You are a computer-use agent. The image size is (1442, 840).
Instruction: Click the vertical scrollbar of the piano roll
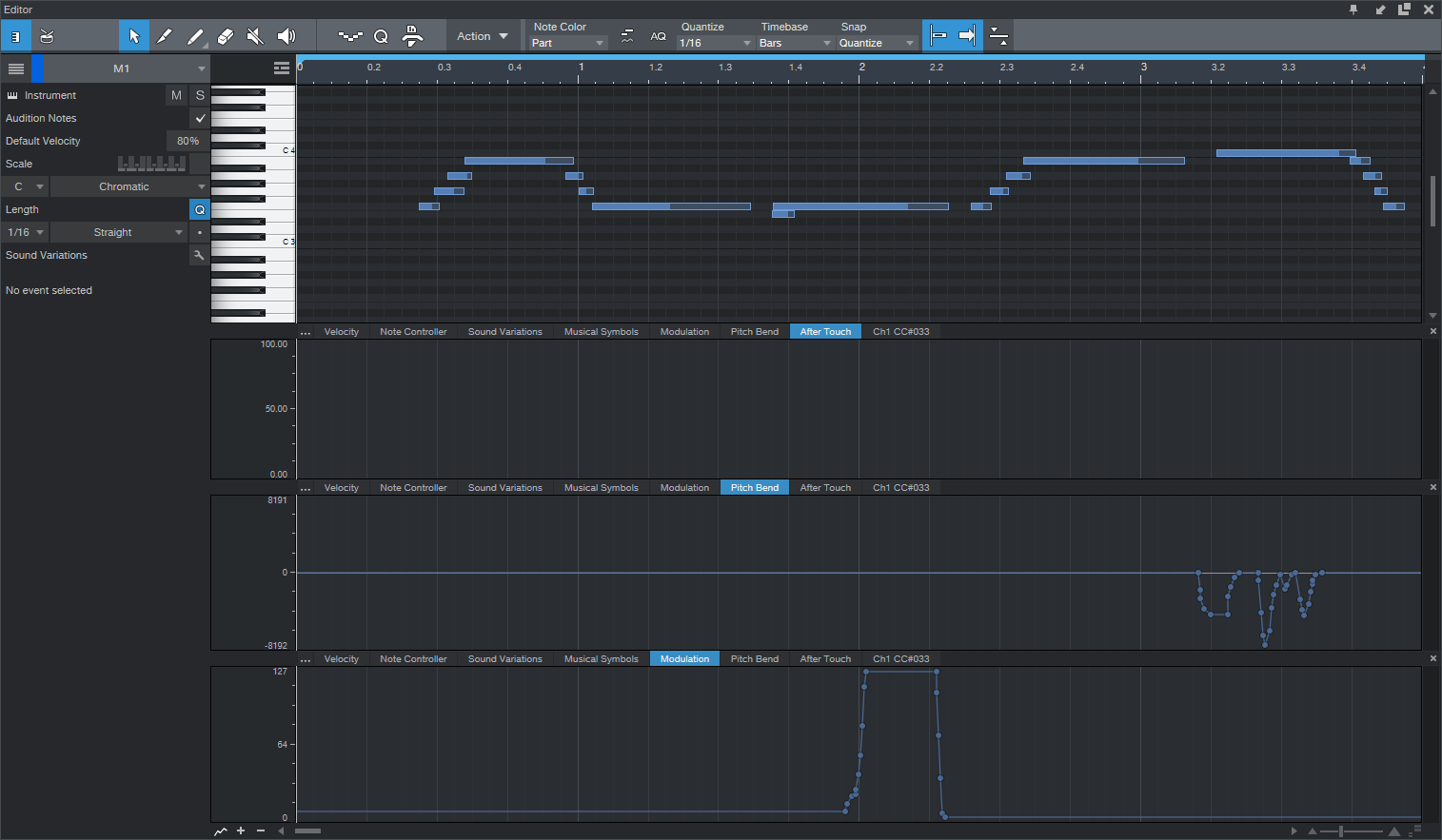click(1432, 201)
